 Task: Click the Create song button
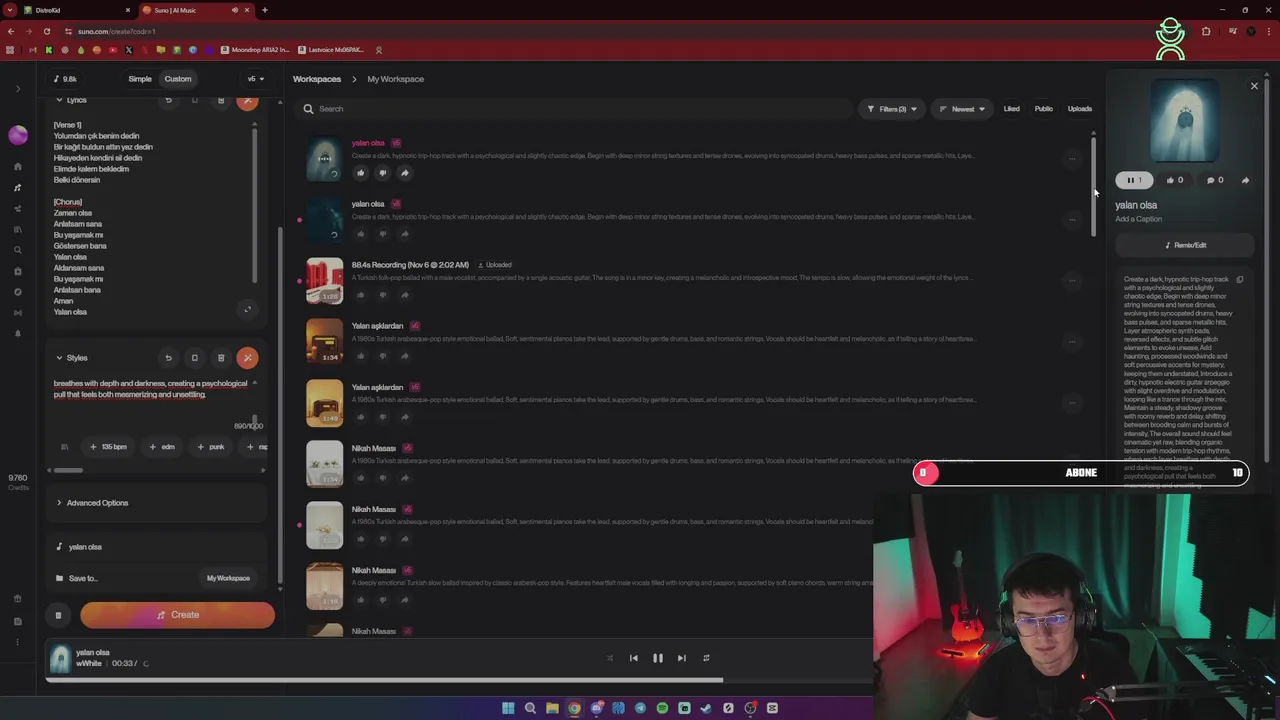point(177,615)
